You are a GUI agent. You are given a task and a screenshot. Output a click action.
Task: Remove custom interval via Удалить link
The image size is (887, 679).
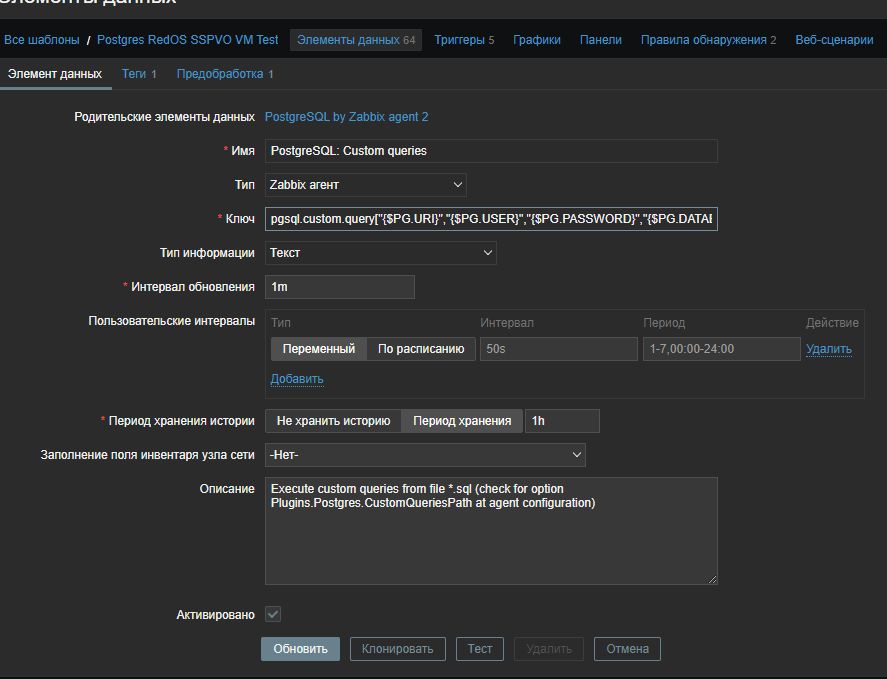pyautogui.click(x=829, y=349)
